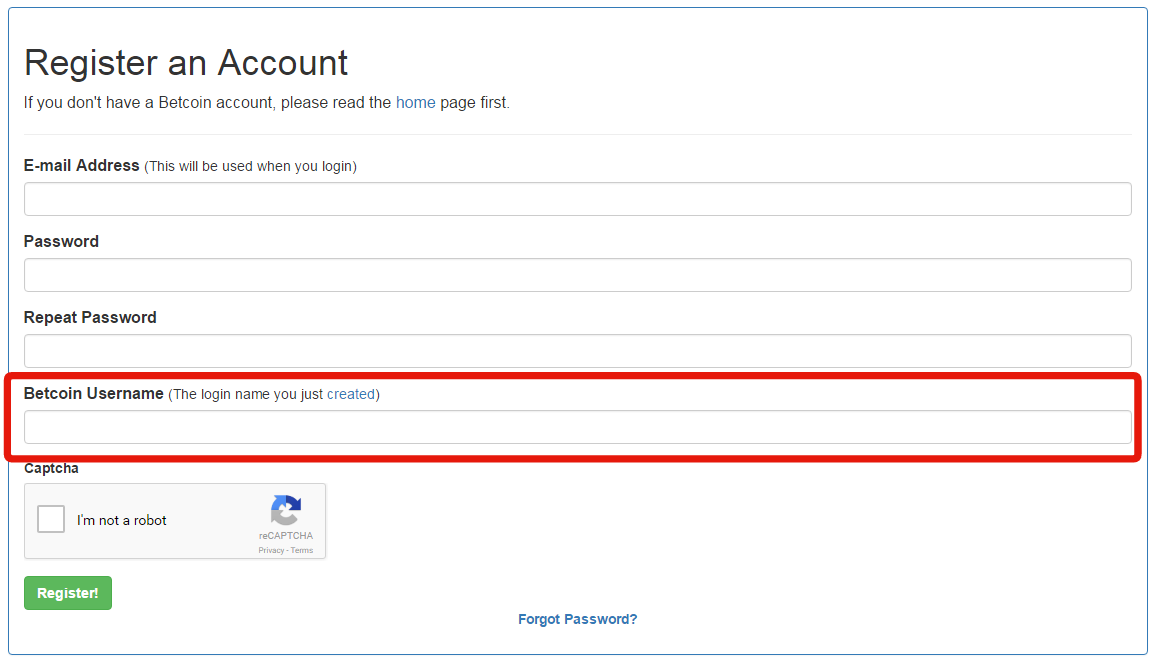The image size is (1158, 665).
Task: Click the Repeat Password label
Action: click(x=90, y=318)
